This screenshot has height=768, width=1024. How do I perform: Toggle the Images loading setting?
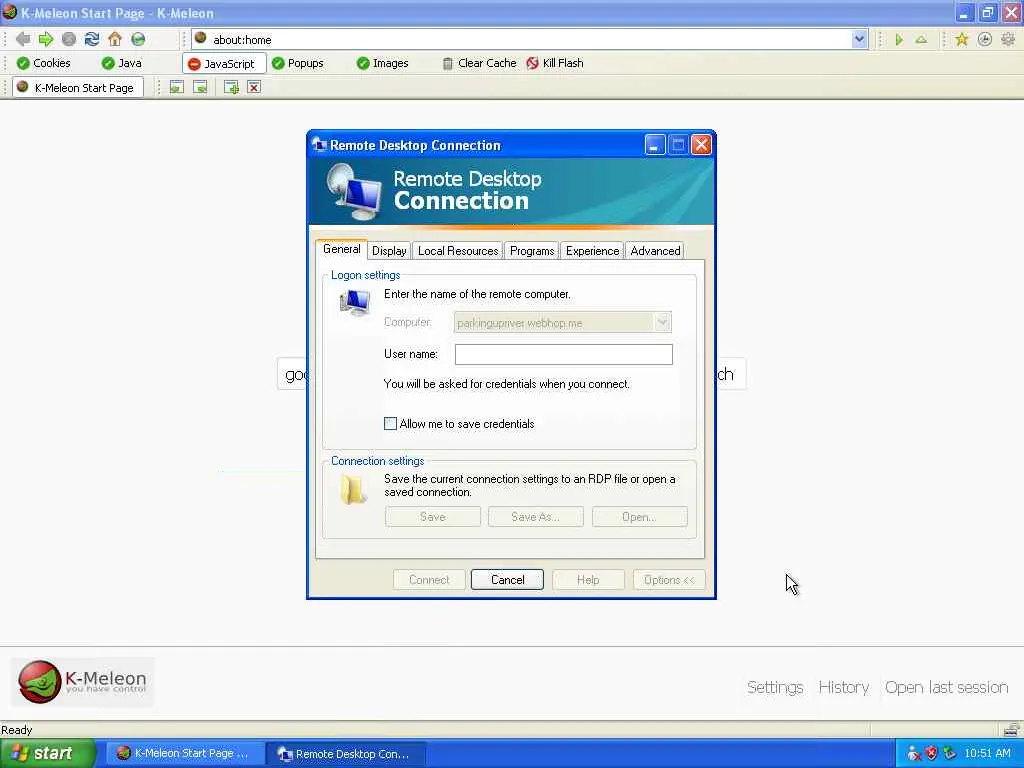(x=383, y=63)
